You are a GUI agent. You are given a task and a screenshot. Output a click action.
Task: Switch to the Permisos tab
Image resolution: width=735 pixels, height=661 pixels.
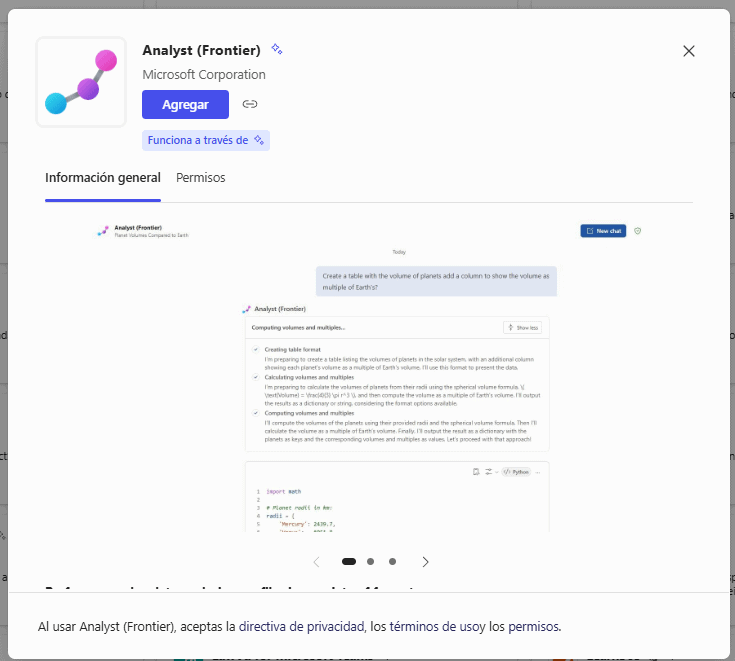coord(201,178)
